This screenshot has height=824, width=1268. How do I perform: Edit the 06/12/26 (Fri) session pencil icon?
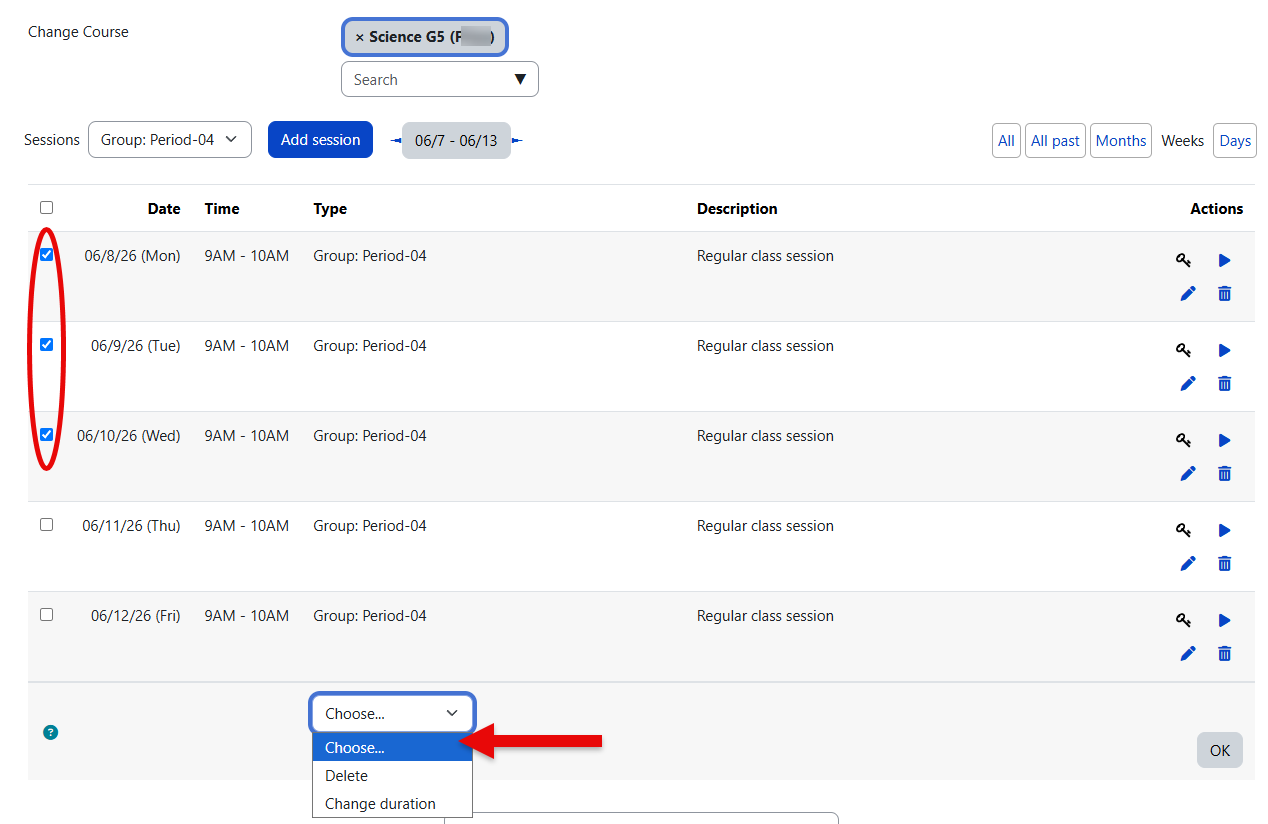1187,653
